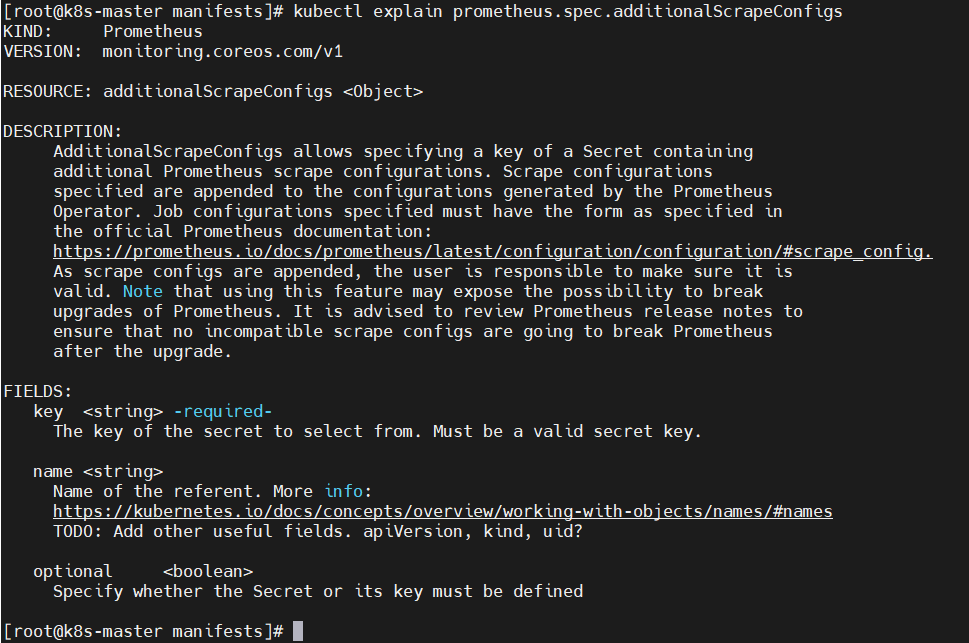
Task: Click the 'key' field name
Action: click(48, 412)
